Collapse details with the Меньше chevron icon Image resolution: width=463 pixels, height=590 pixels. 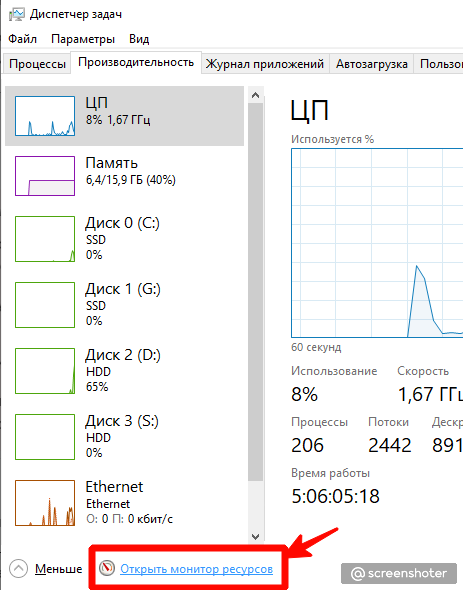[x=18, y=569]
